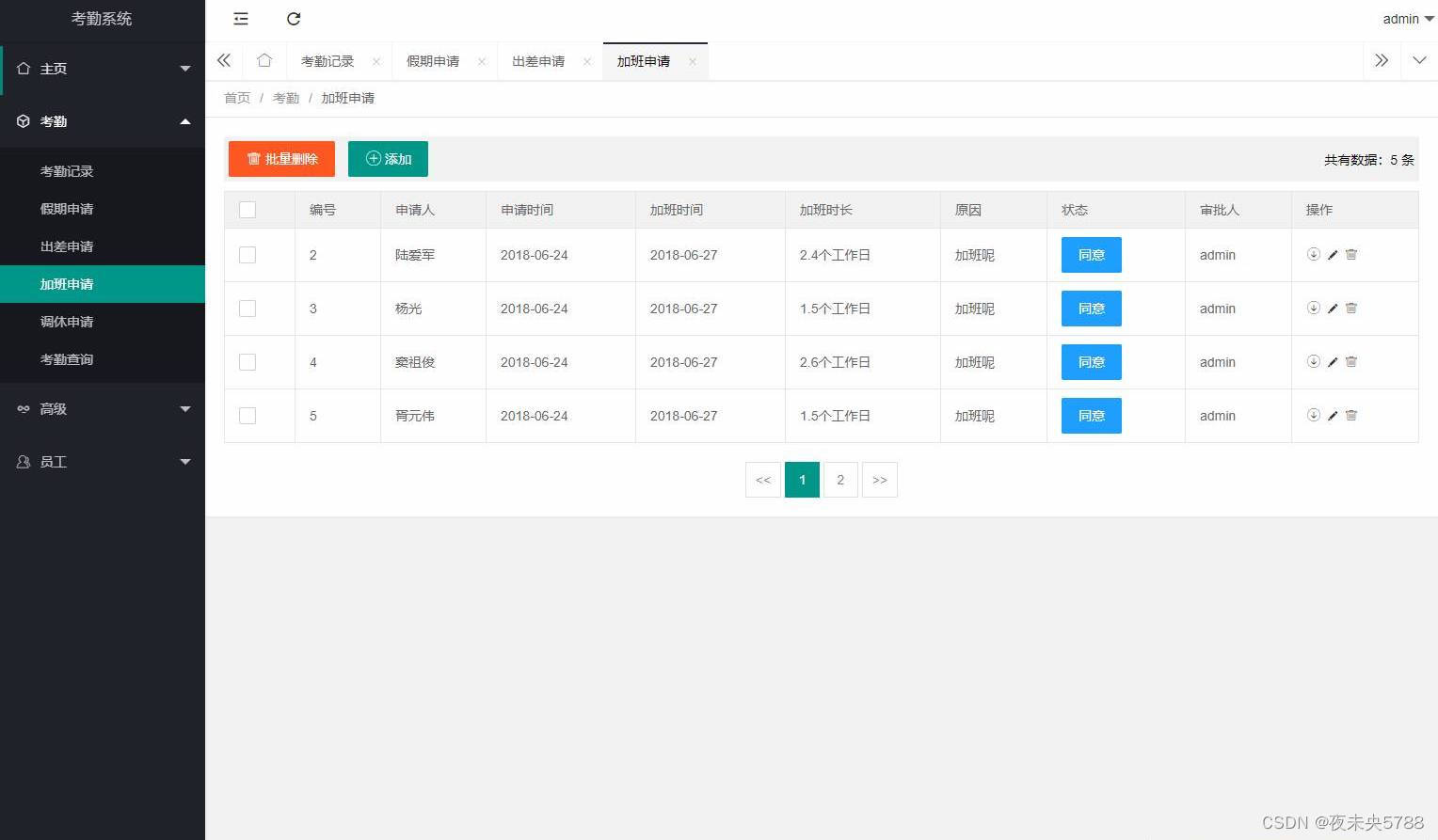Check the row numbered 5
The image size is (1438, 840).
248,416
